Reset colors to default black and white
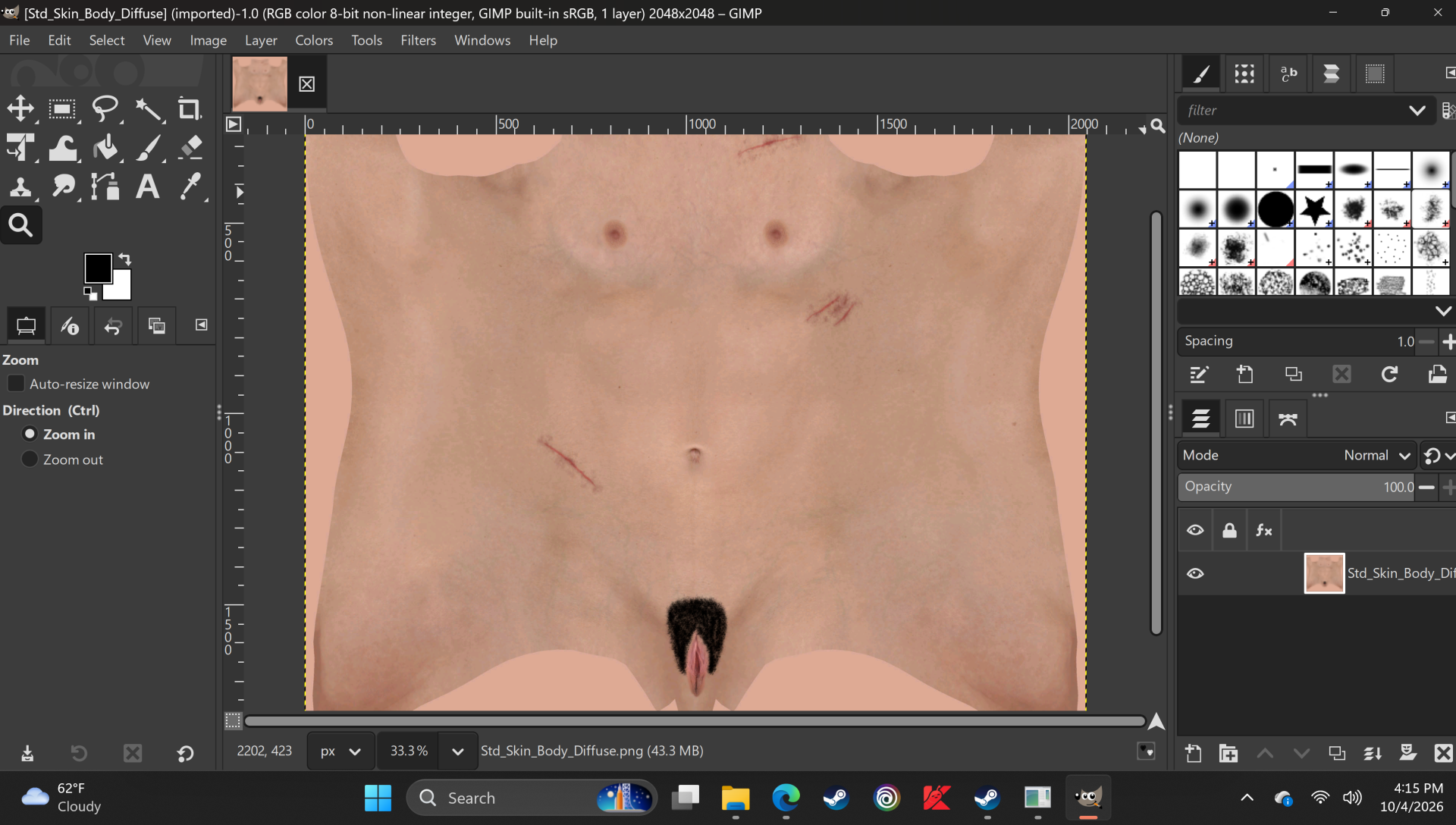1456x825 pixels. pos(89,293)
